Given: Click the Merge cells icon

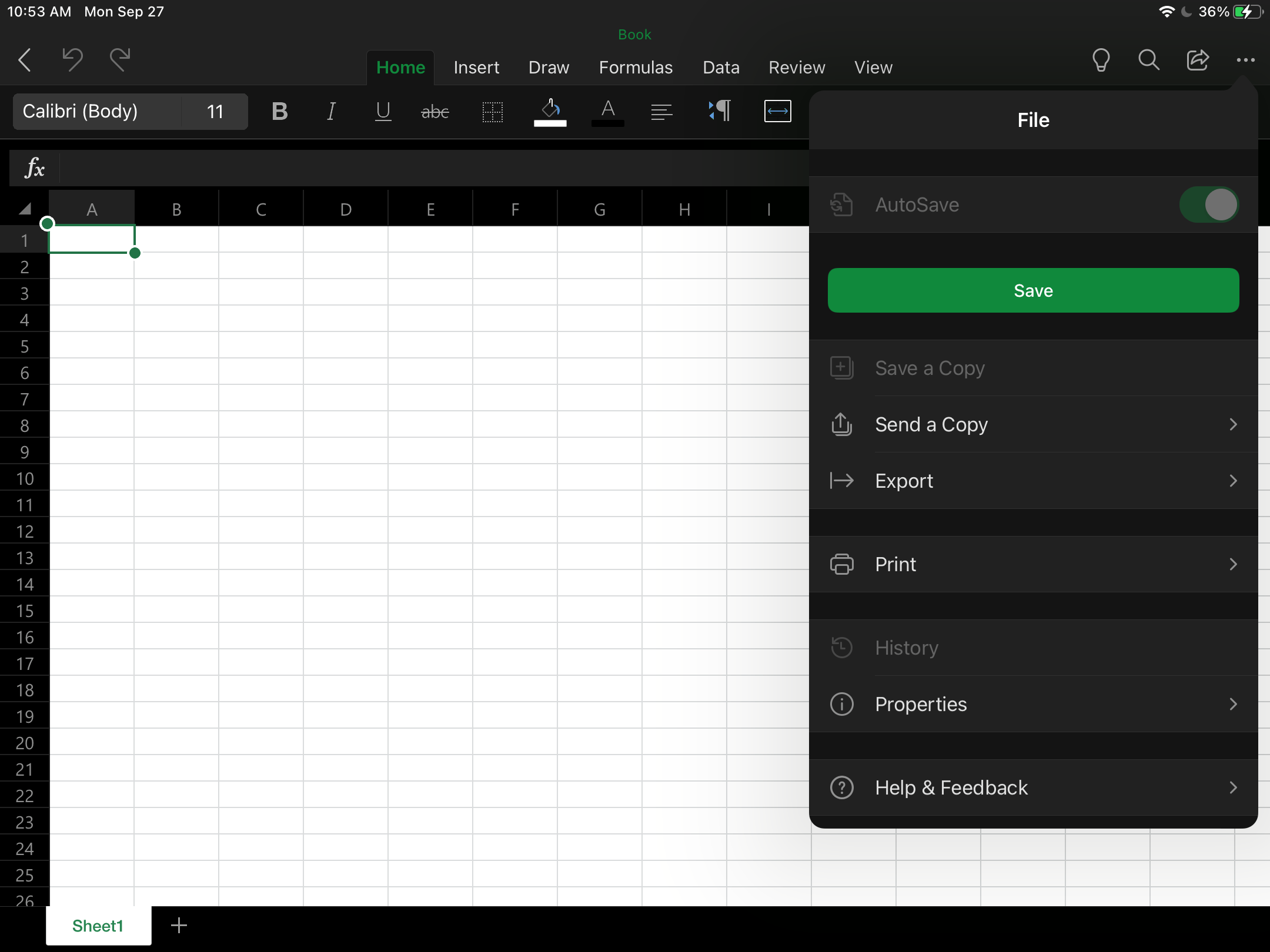Looking at the screenshot, I should click(x=777, y=111).
